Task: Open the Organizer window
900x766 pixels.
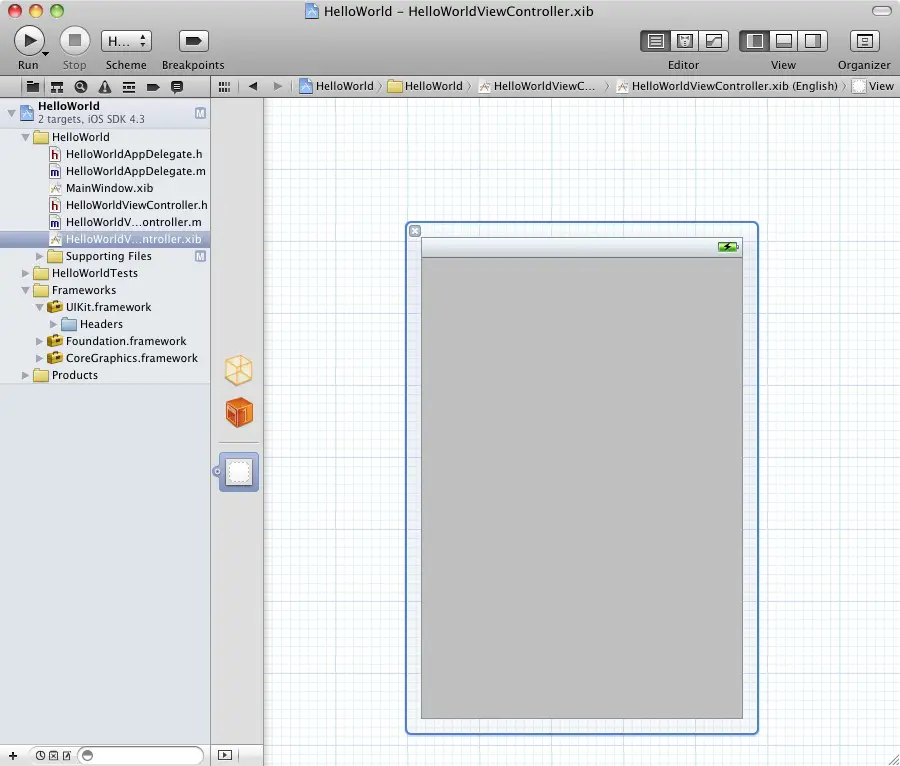Action: coord(864,41)
